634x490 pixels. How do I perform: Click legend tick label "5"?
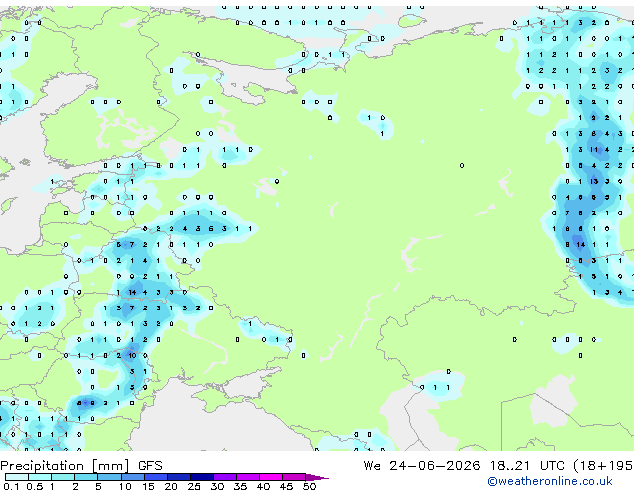98,486
